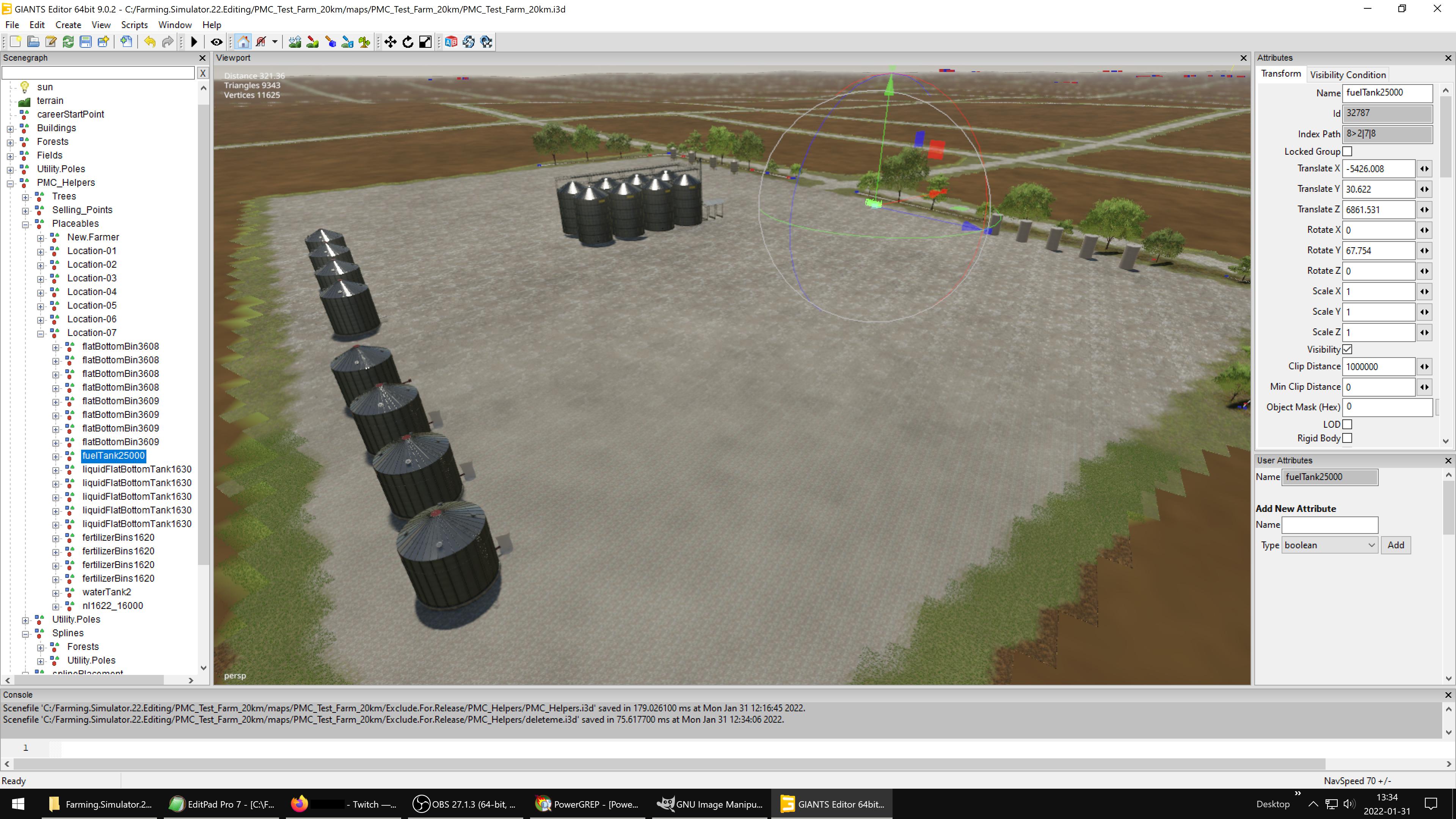The height and width of the screenshot is (819, 1456).
Task: Expand the Trees group node
Action: (x=25, y=197)
